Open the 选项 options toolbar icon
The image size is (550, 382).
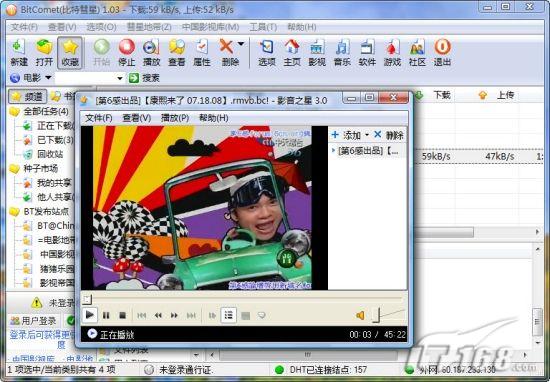pyautogui.click(x=267, y=53)
